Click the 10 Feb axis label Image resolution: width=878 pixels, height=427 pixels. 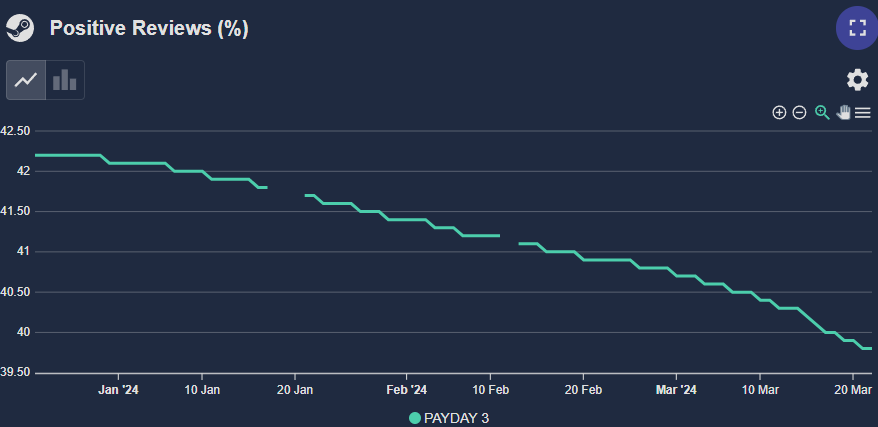coord(490,390)
